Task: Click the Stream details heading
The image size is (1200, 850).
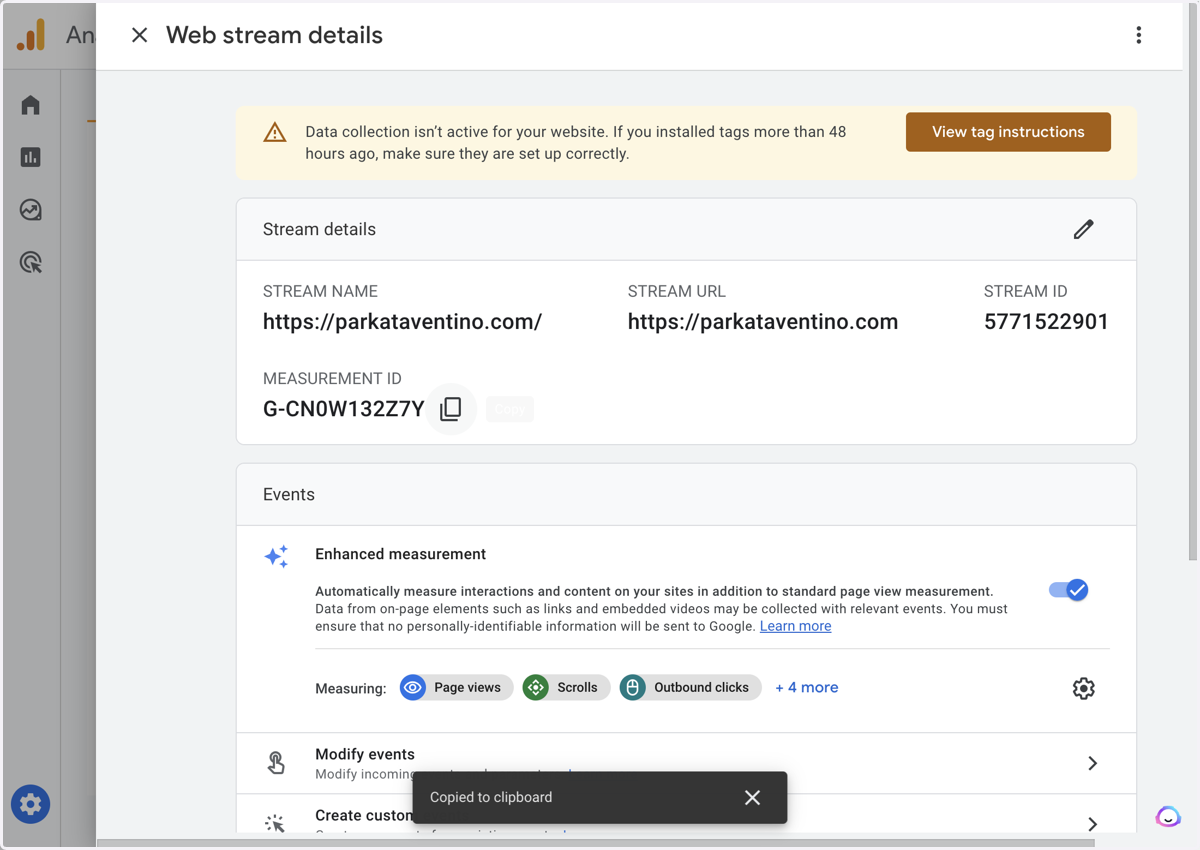Action: point(319,229)
